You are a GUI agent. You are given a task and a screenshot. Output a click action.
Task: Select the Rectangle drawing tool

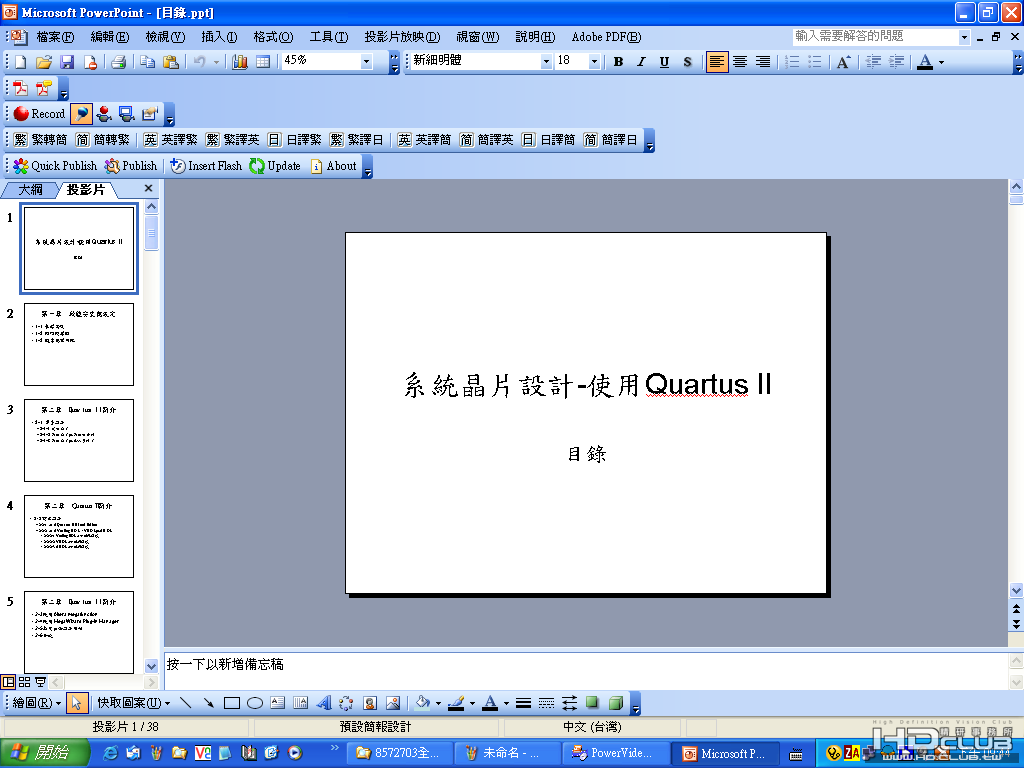(x=232, y=703)
